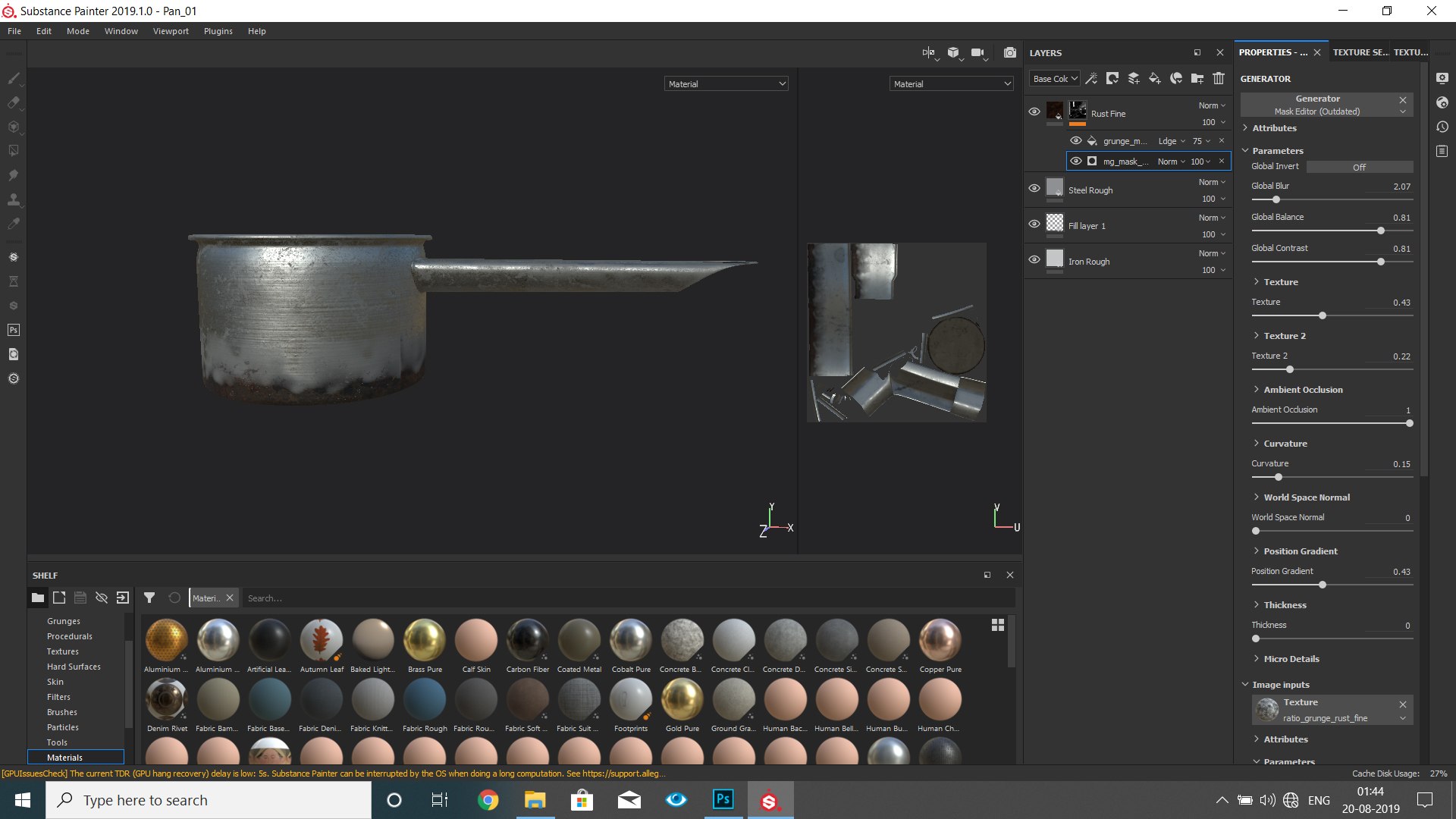The width and height of the screenshot is (1456, 819).
Task: Open the 3D viewport Material dropdown
Action: 726,83
